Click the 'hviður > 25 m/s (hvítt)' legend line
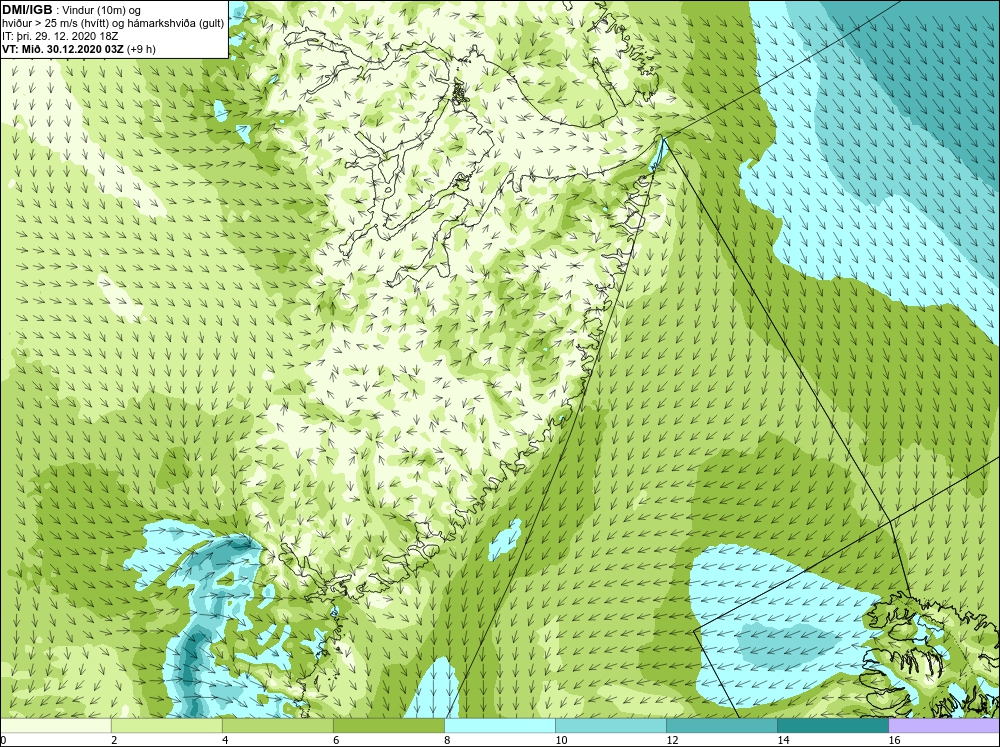The image size is (1000, 747). 113,24
